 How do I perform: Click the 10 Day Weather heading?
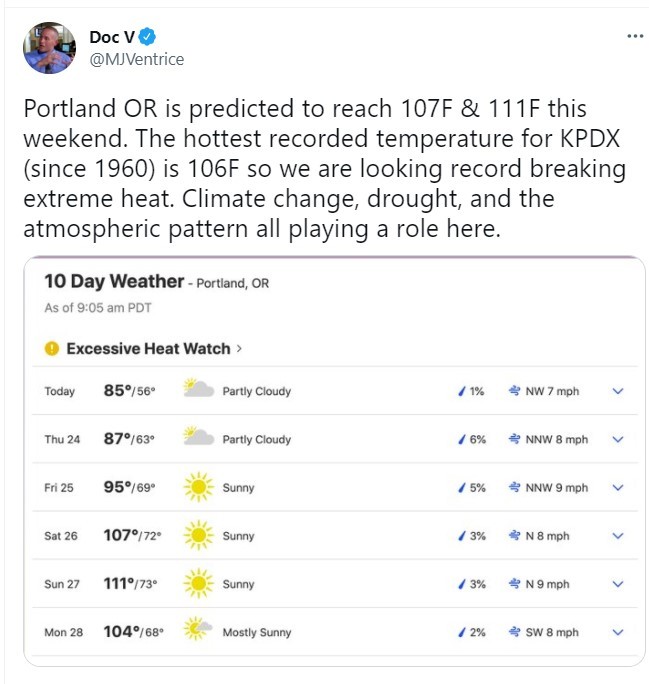tap(114, 281)
